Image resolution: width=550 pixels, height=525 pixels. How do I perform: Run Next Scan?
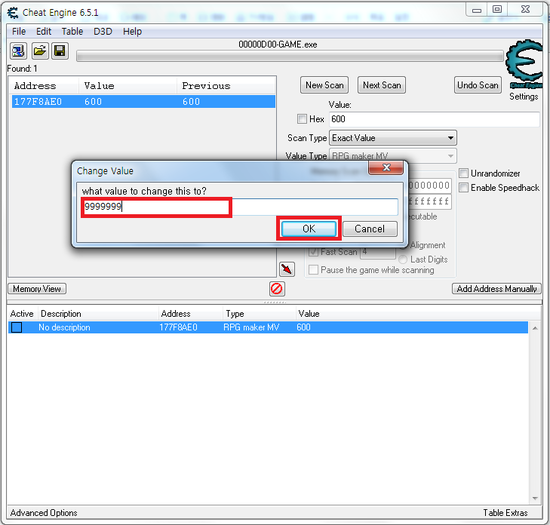pos(382,85)
